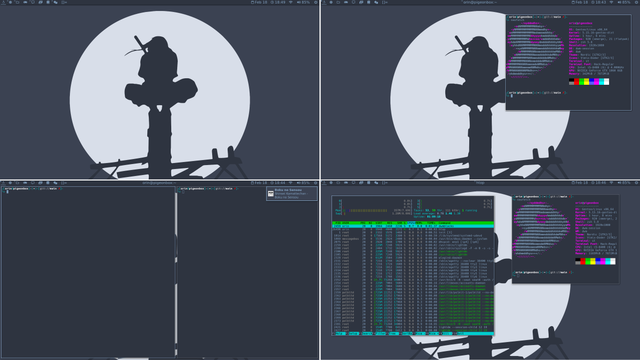Click Filter in the htop function bar
The height and width of the screenshot is (360, 640).
[x=381, y=333]
